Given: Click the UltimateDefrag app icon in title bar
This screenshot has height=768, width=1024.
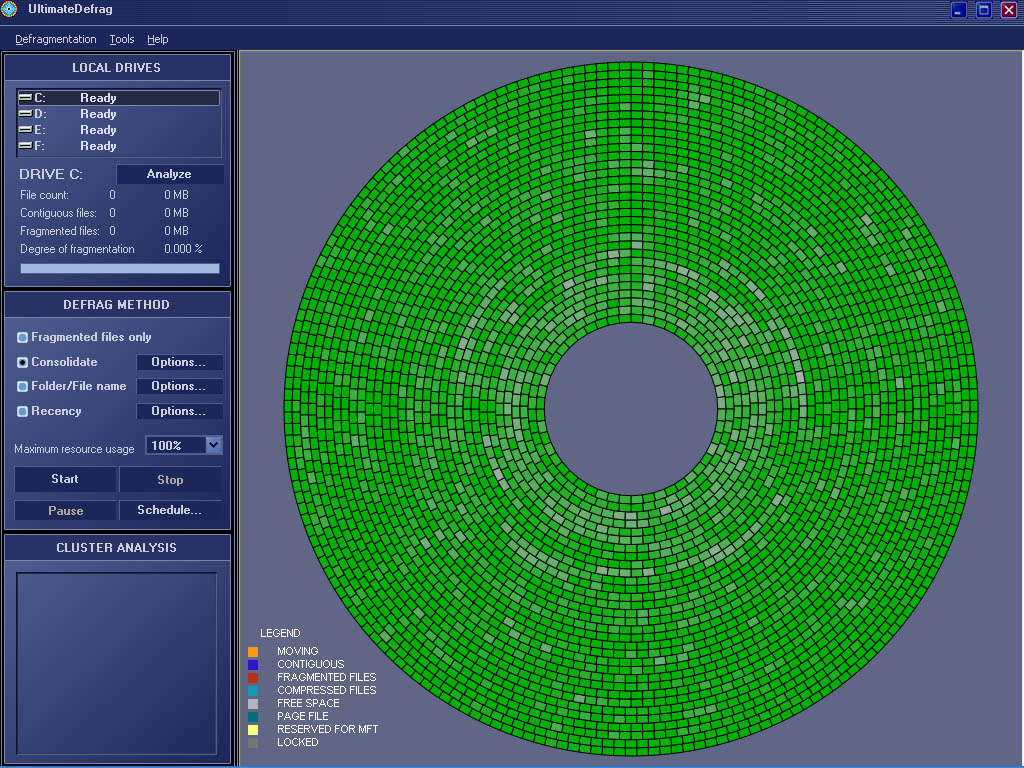Looking at the screenshot, I should click(x=9, y=10).
